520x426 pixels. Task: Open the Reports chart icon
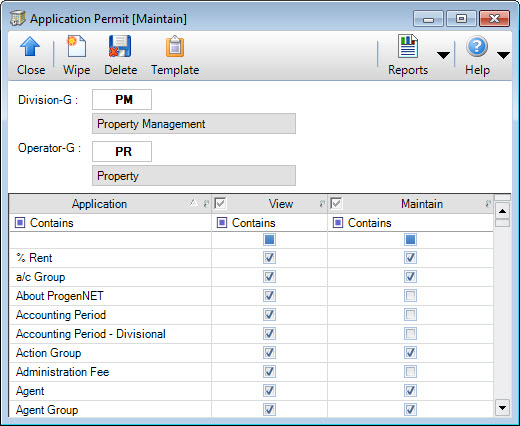[408, 46]
